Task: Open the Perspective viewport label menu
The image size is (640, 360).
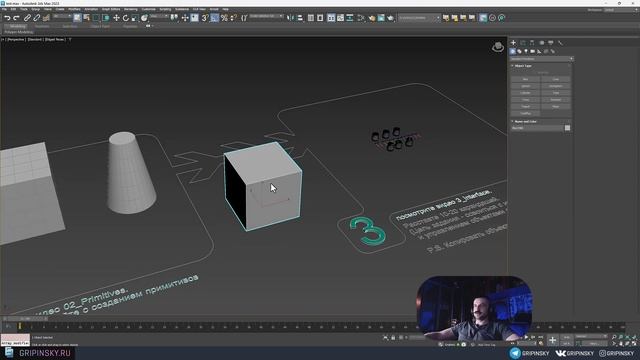Action: (16, 40)
